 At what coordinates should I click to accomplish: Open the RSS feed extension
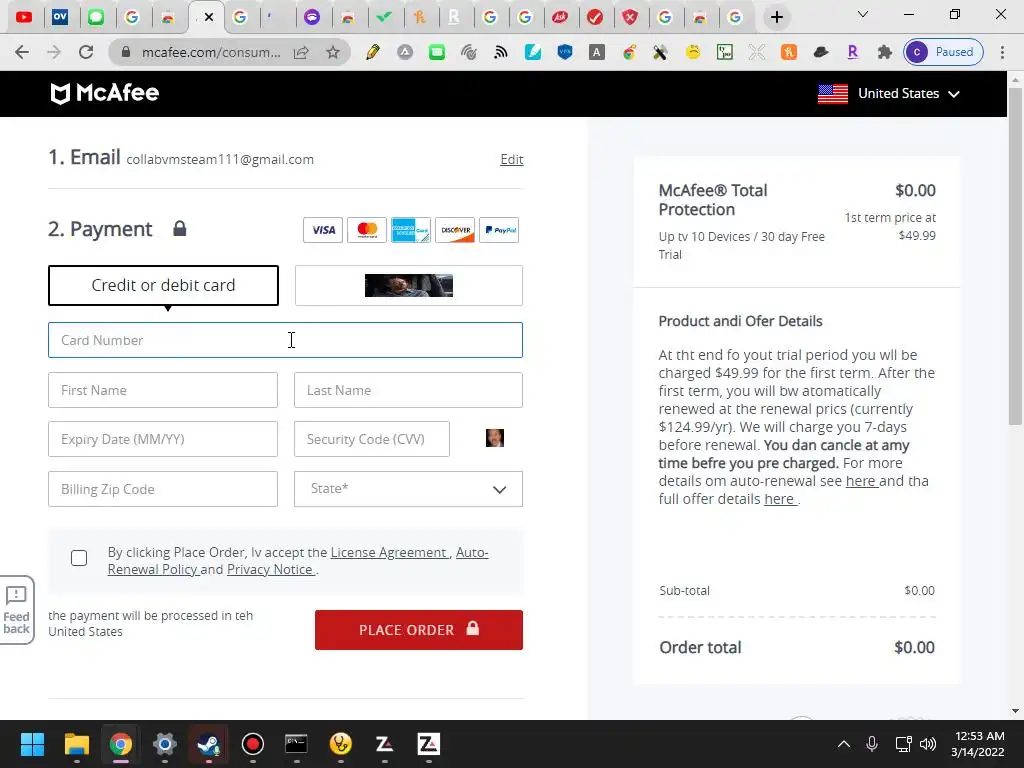click(500, 52)
